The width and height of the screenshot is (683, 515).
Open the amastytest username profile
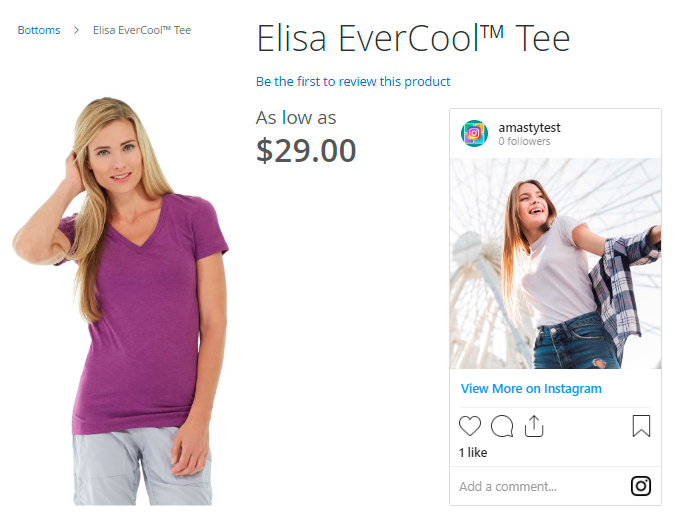[x=529, y=127]
